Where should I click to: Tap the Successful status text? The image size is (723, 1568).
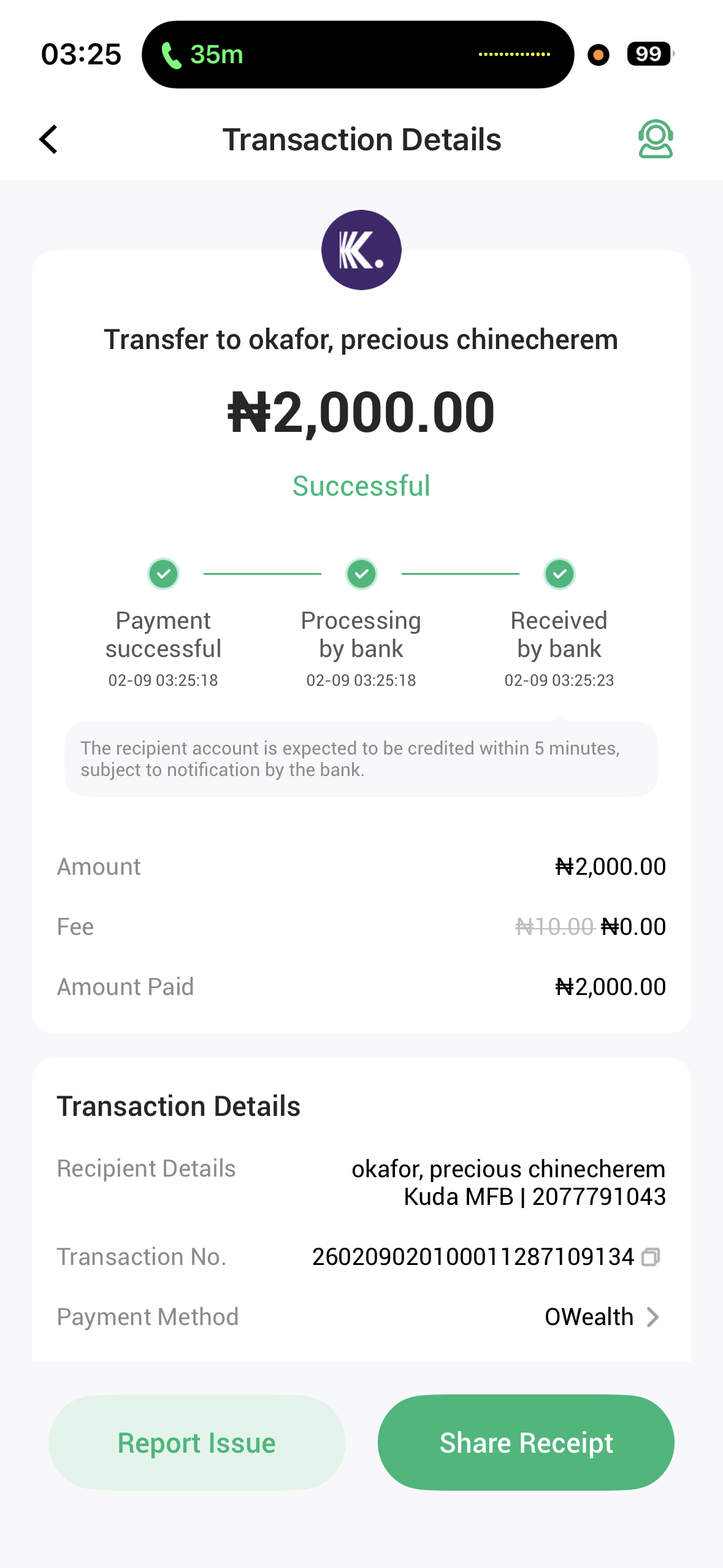[361, 486]
